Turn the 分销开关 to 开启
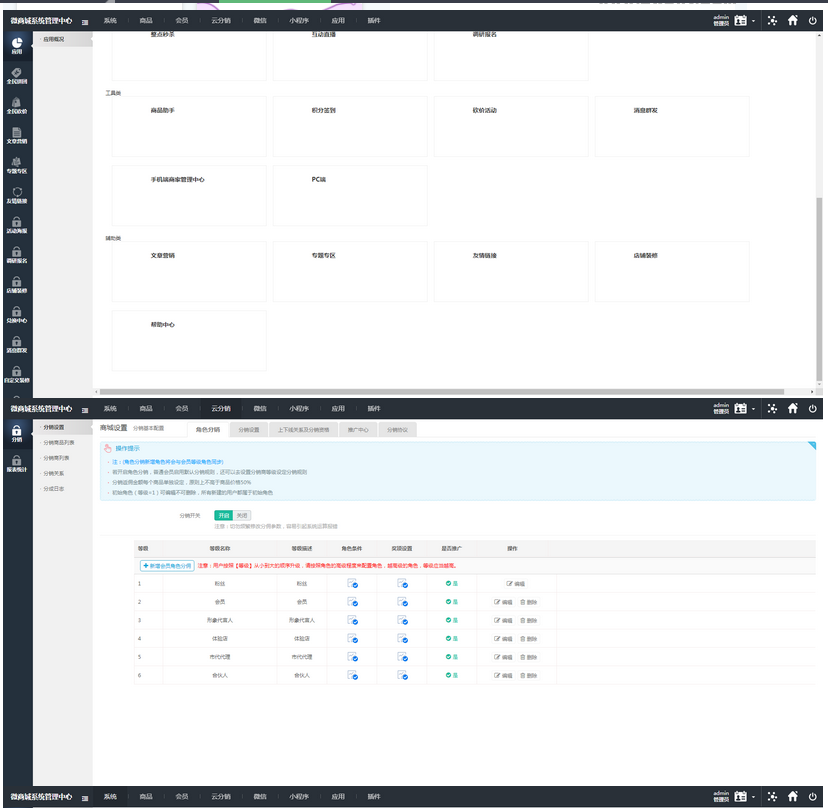This screenshot has height=808, width=828. 223,515
